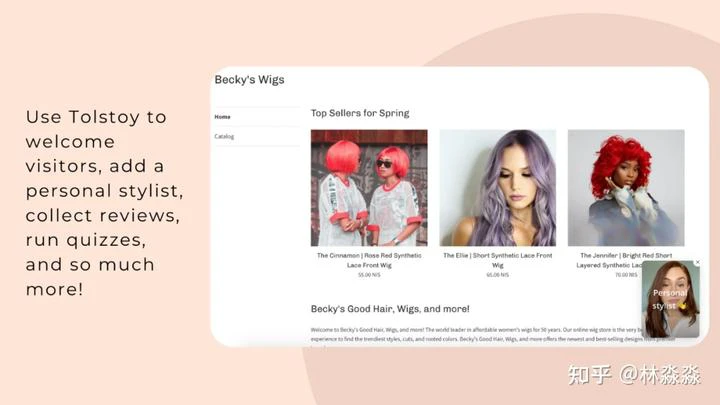Viewport: 720px width, 405px height.
Task: Open the Personal stylist video widget
Action: tap(671, 299)
